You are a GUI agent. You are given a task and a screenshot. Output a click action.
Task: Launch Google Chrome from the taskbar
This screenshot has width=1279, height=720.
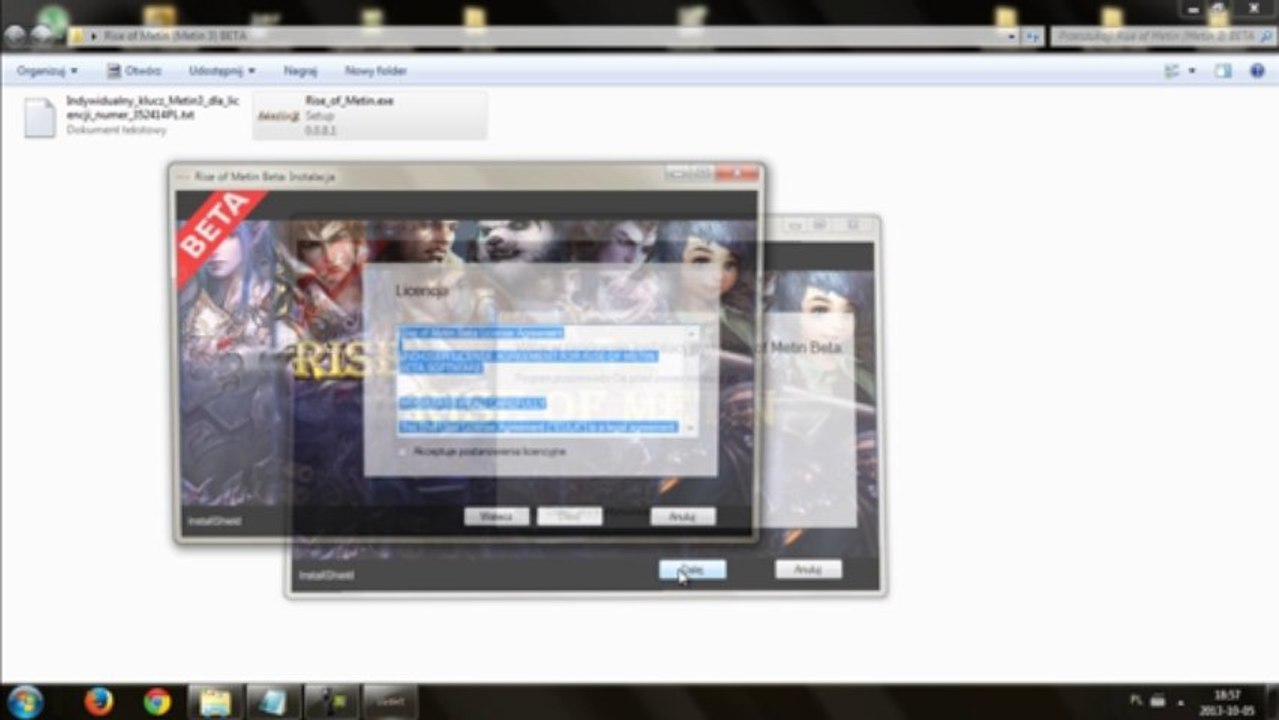pyautogui.click(x=157, y=702)
